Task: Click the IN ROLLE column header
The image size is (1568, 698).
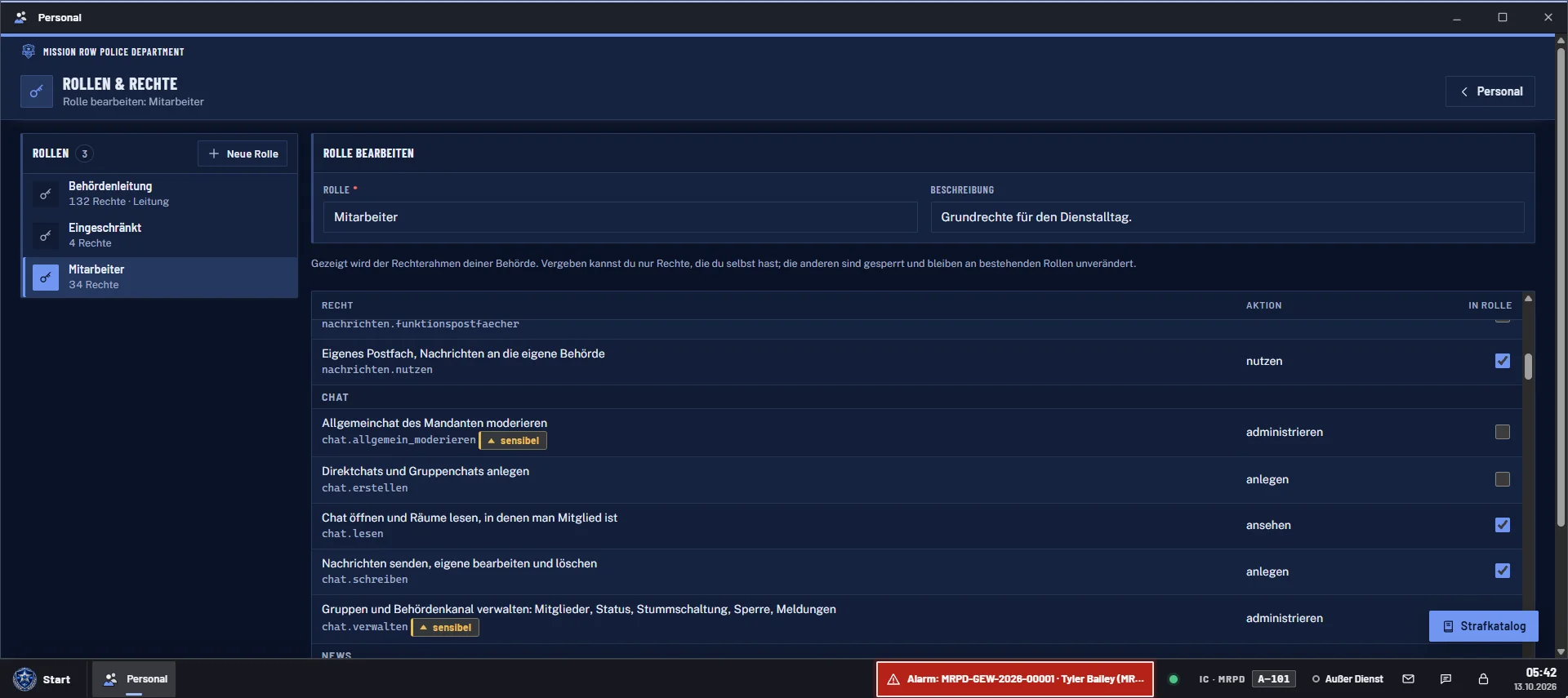Action: click(x=1490, y=305)
